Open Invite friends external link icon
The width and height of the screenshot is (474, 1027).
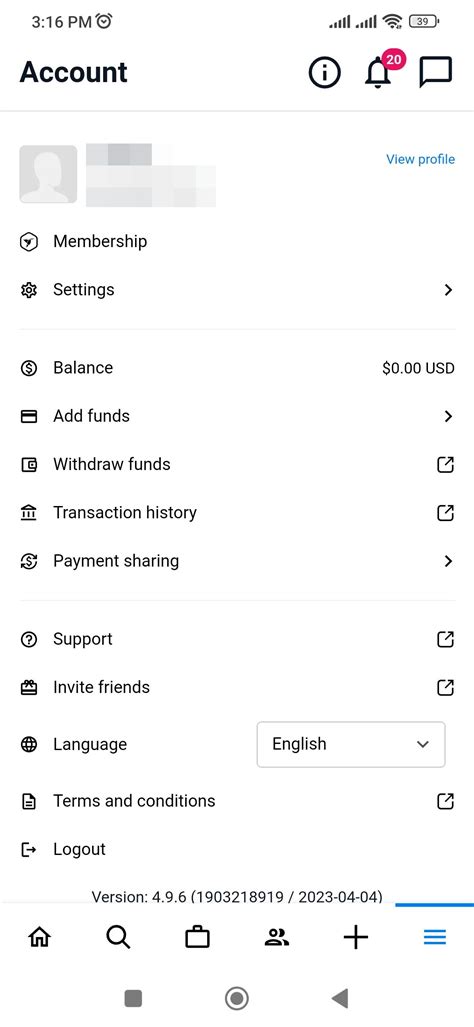click(x=445, y=687)
